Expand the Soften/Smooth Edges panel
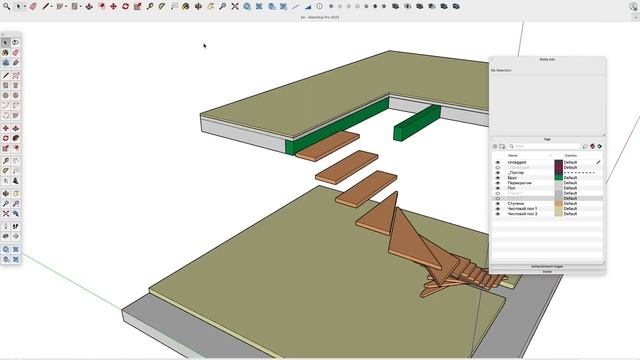640x360 pixels. click(x=547, y=266)
